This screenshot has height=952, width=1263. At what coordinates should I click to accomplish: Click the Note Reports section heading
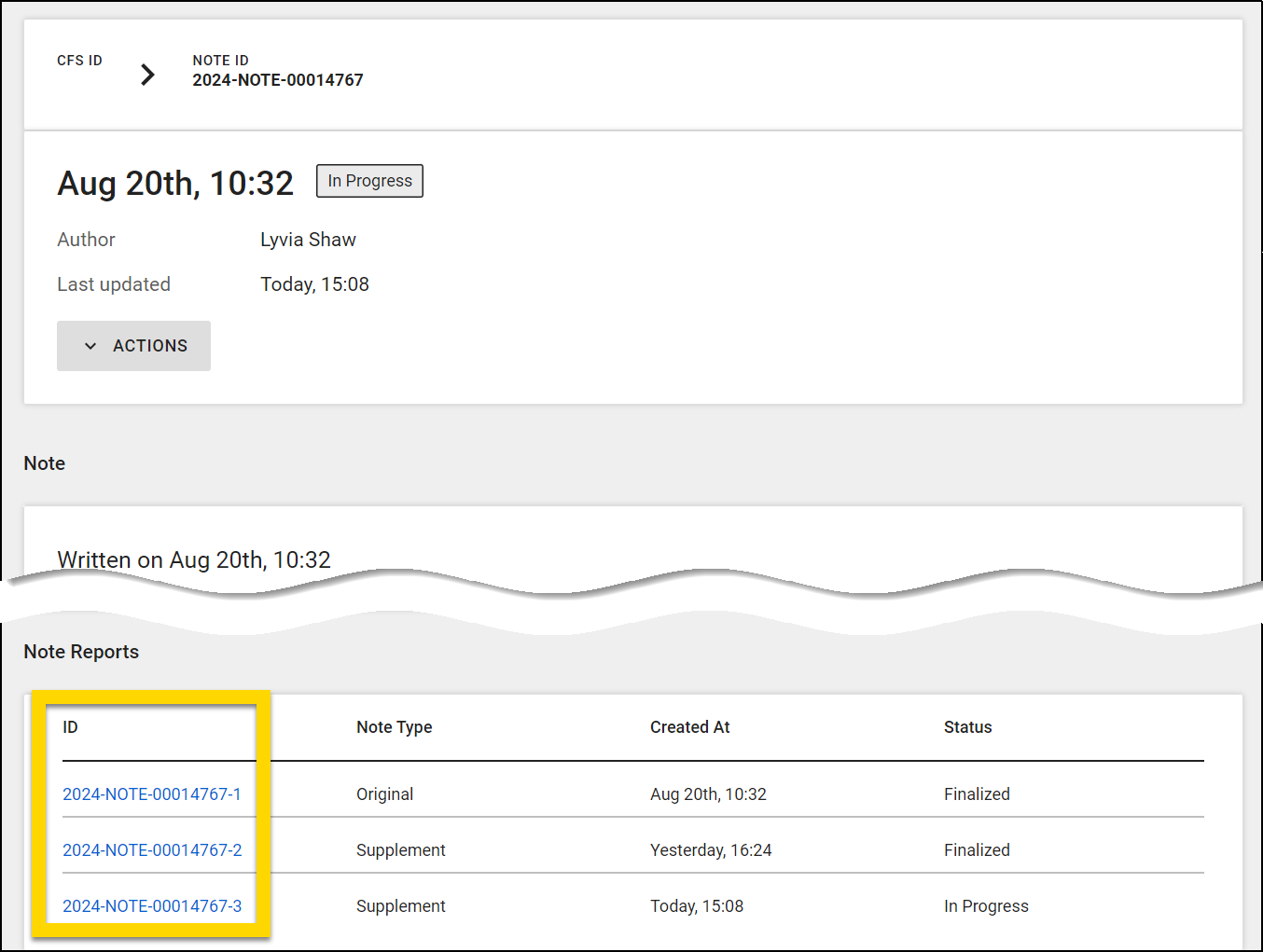click(x=81, y=652)
